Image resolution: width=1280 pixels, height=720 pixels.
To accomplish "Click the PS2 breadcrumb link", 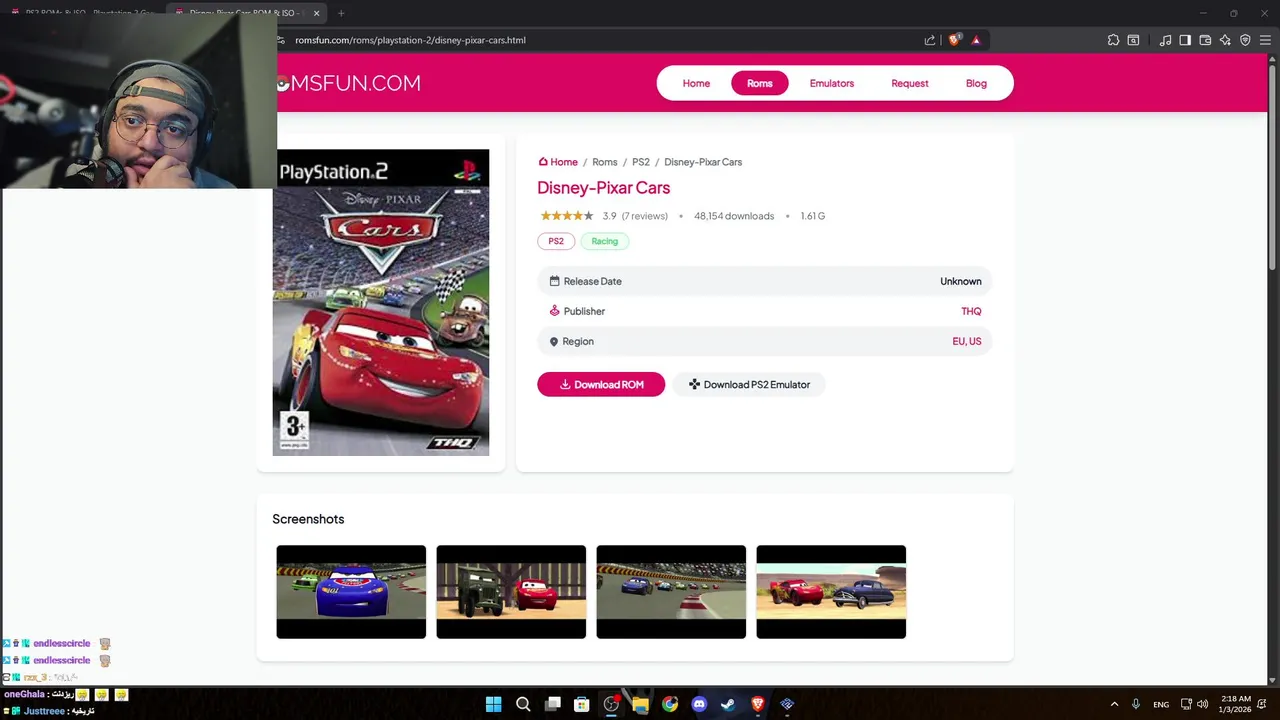I will tap(640, 162).
